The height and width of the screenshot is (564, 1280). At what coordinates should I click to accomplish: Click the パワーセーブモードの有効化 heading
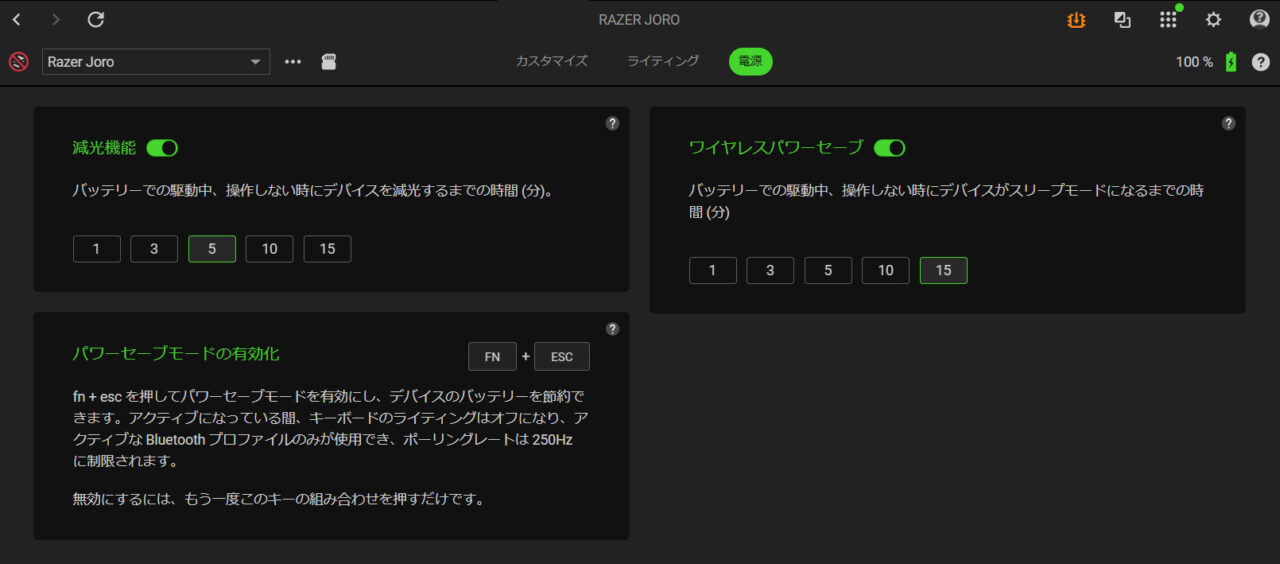pyautogui.click(x=176, y=353)
